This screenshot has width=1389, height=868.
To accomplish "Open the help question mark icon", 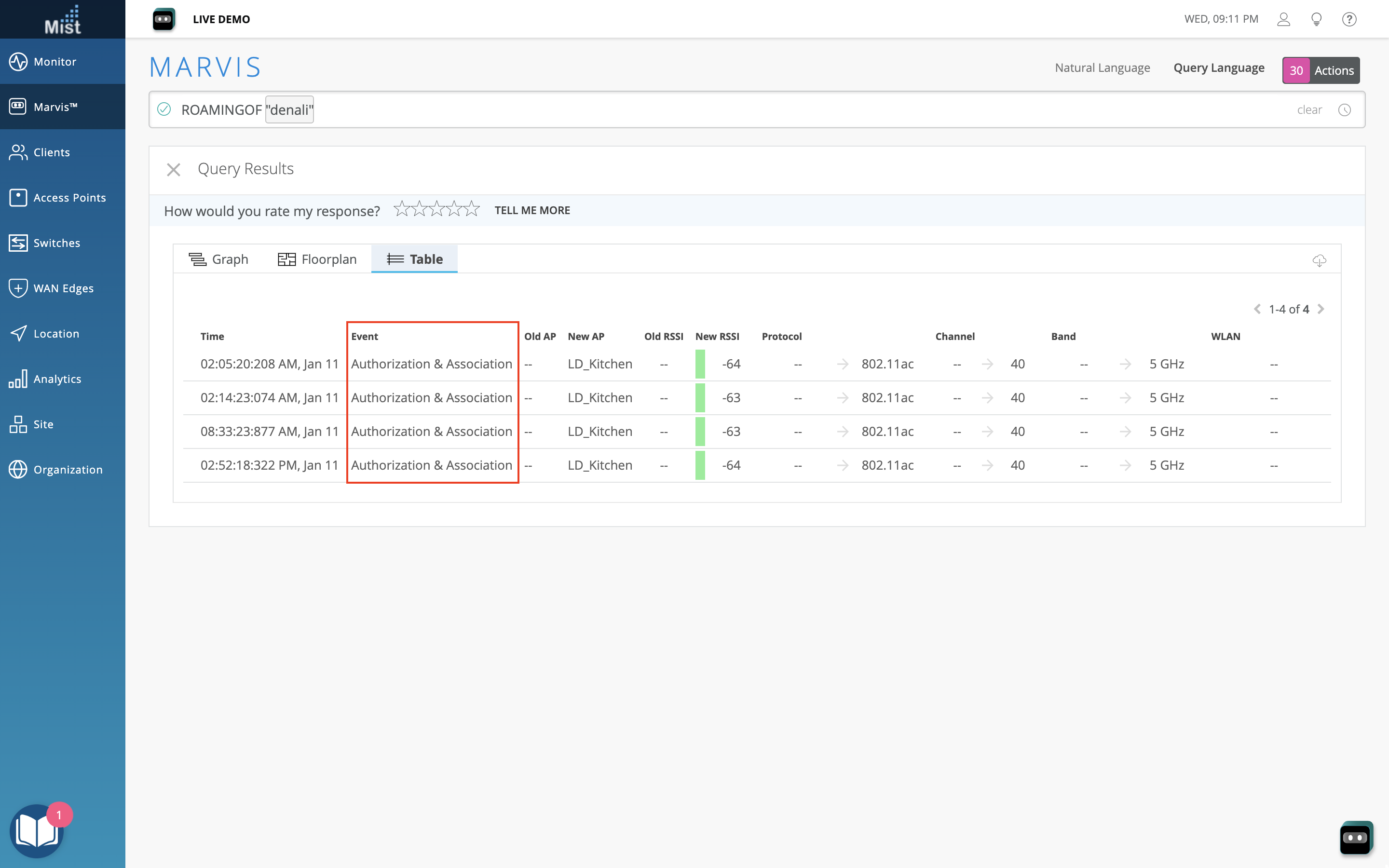I will click(x=1349, y=19).
